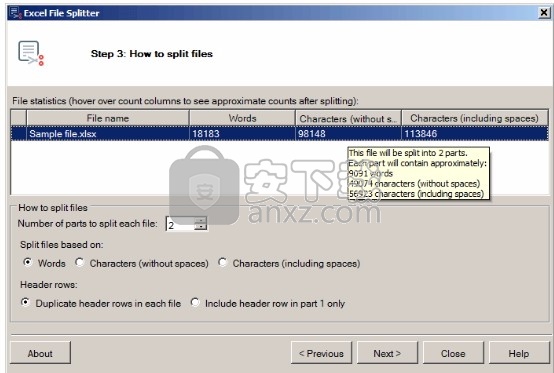Sort by File name column header
The width and height of the screenshot is (554, 373).
(x=108, y=118)
